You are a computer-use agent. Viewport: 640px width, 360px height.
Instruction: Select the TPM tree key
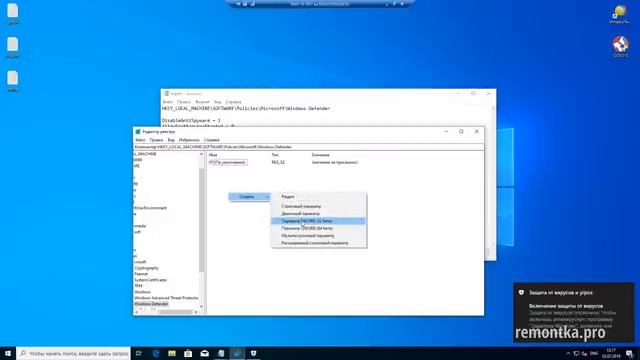point(138,286)
